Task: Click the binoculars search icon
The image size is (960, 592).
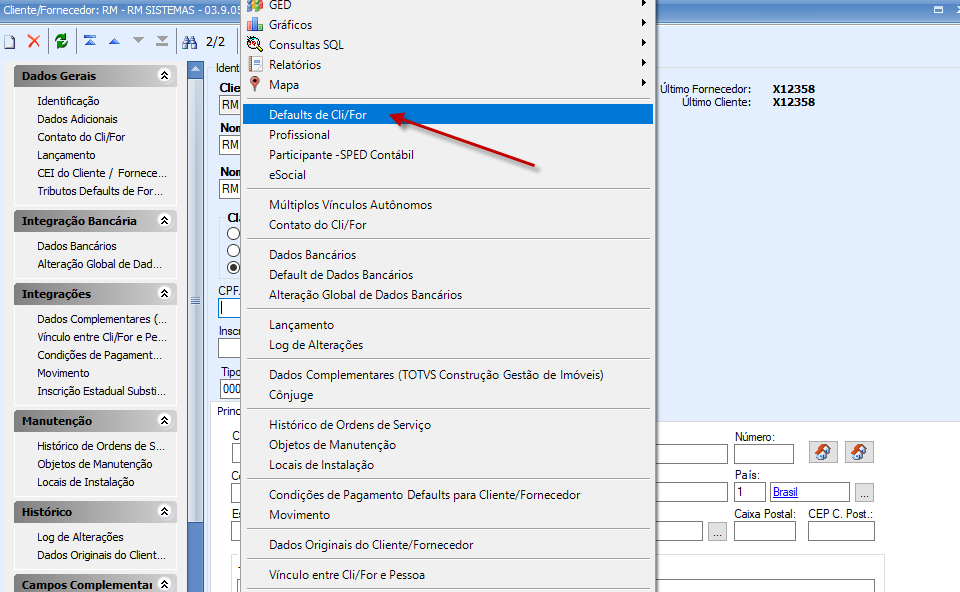Action: click(x=190, y=42)
